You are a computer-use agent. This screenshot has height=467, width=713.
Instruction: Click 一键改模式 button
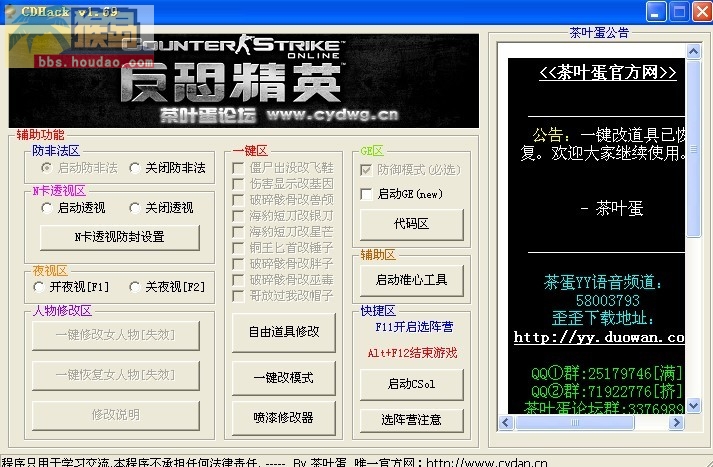coord(284,378)
